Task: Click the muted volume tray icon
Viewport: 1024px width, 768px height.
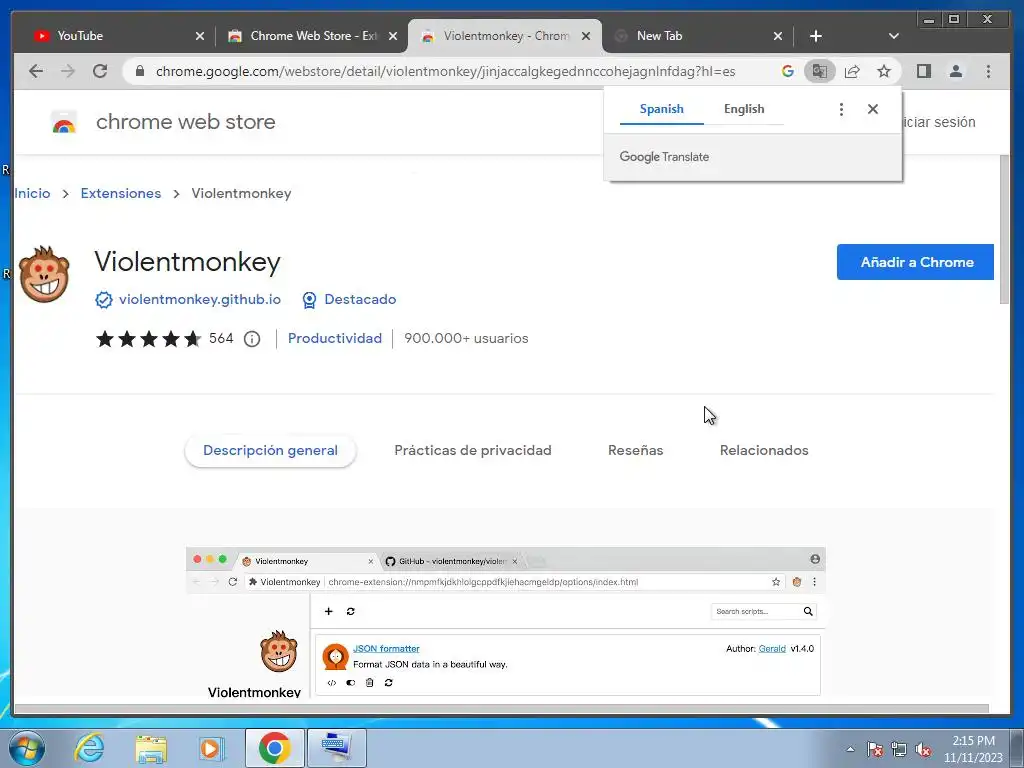Action: click(923, 749)
